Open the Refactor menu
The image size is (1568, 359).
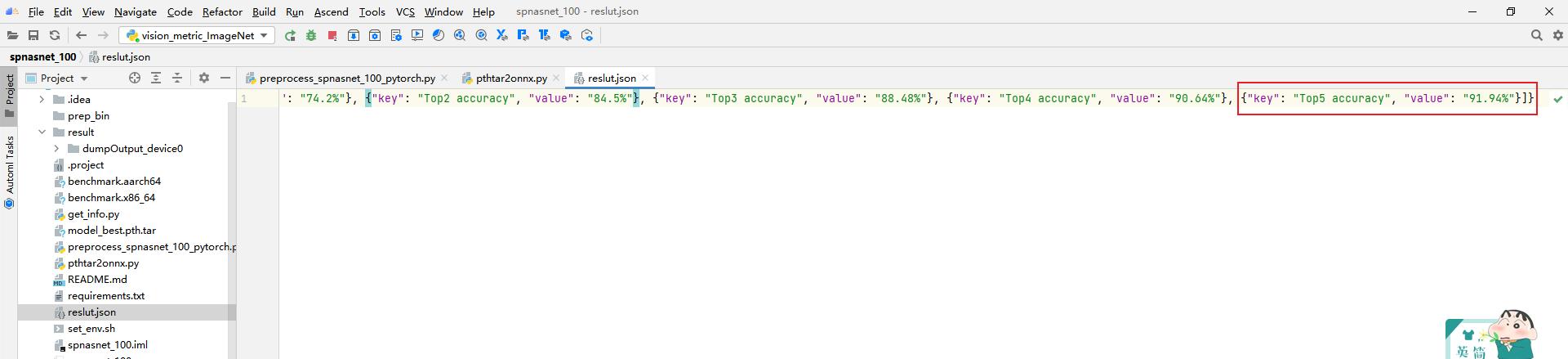222,11
